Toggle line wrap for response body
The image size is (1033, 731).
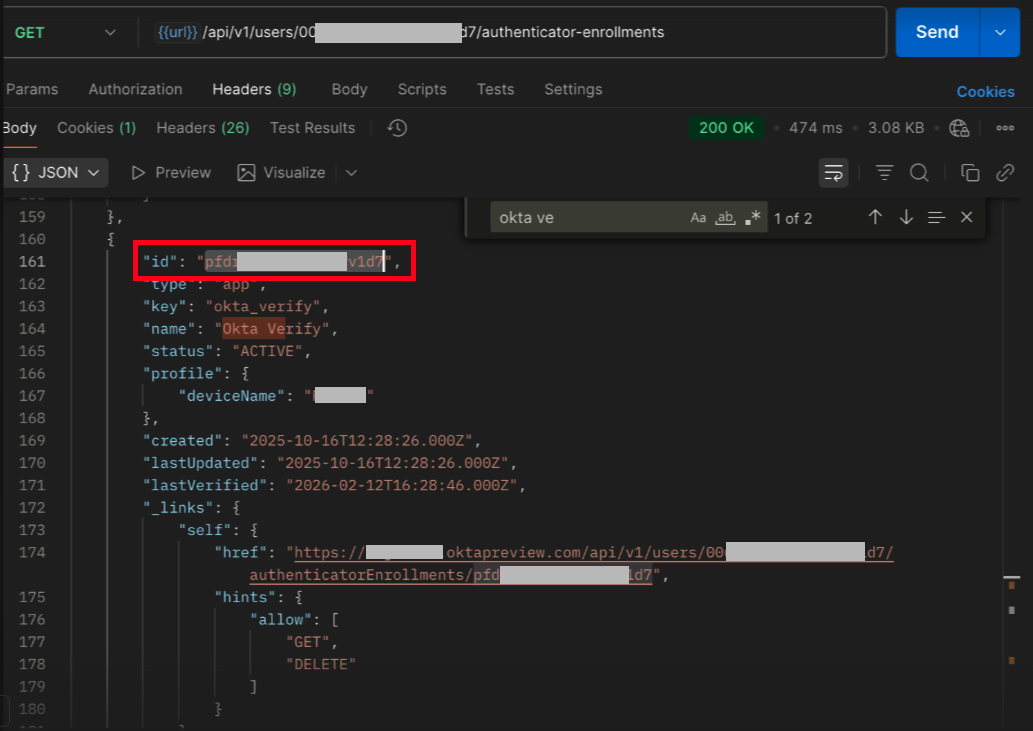tap(833, 173)
